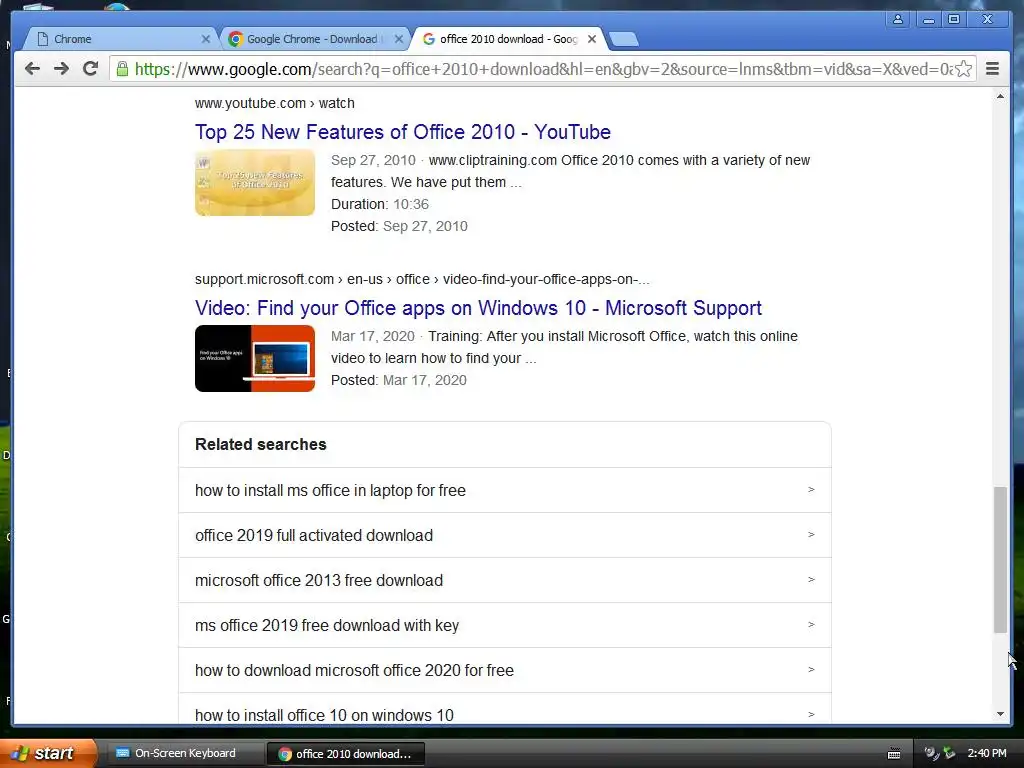The image size is (1024, 768).
Task: Close the 'Chrome' tab
Action: tap(206, 39)
